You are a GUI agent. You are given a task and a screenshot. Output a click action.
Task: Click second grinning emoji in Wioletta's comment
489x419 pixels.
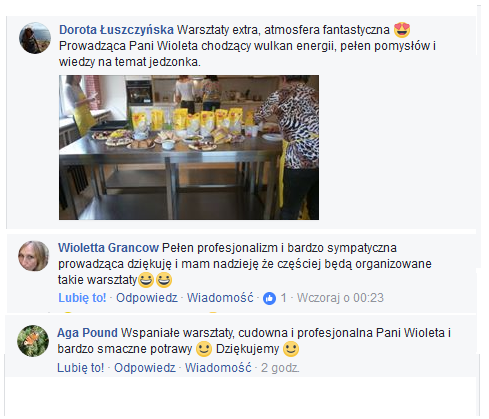point(164,280)
